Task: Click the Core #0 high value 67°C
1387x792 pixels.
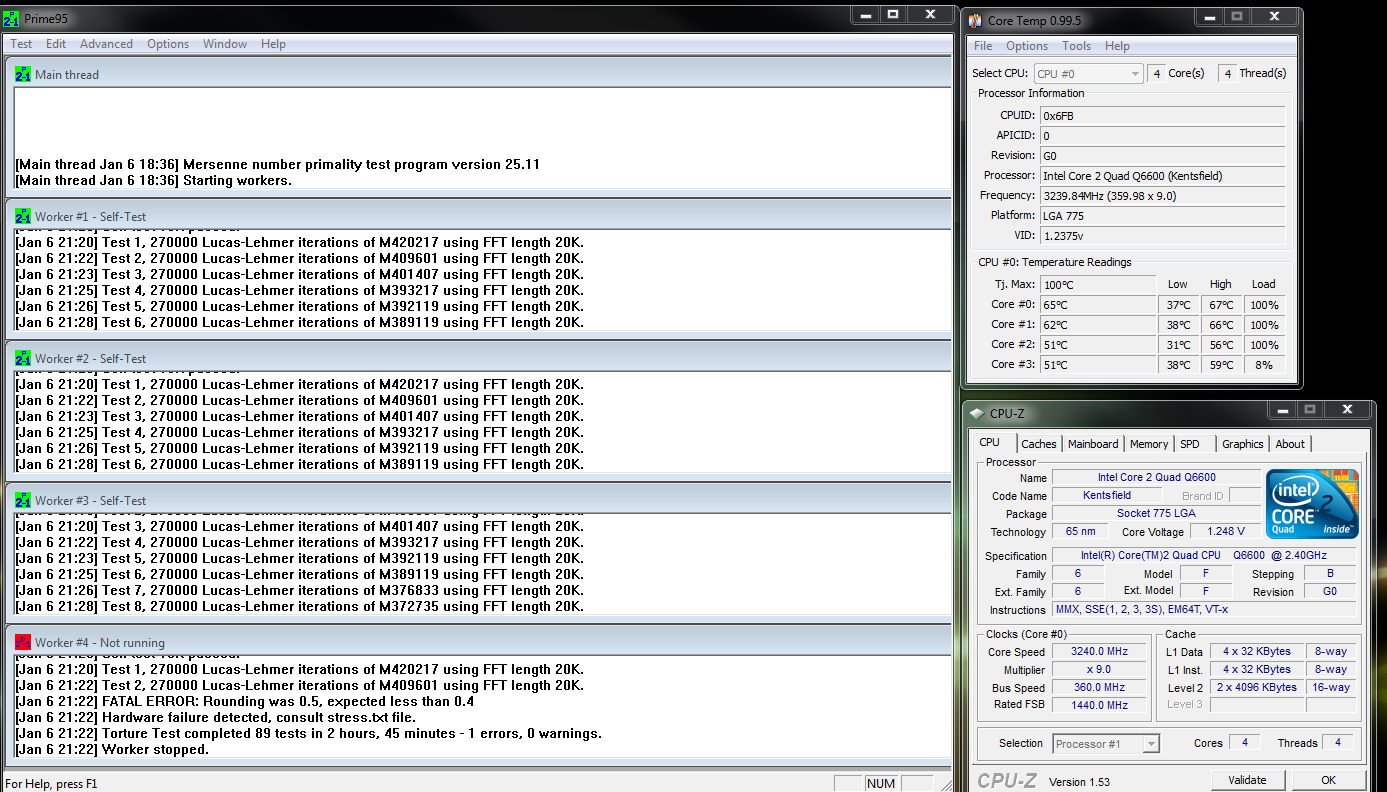Action: click(x=1221, y=305)
